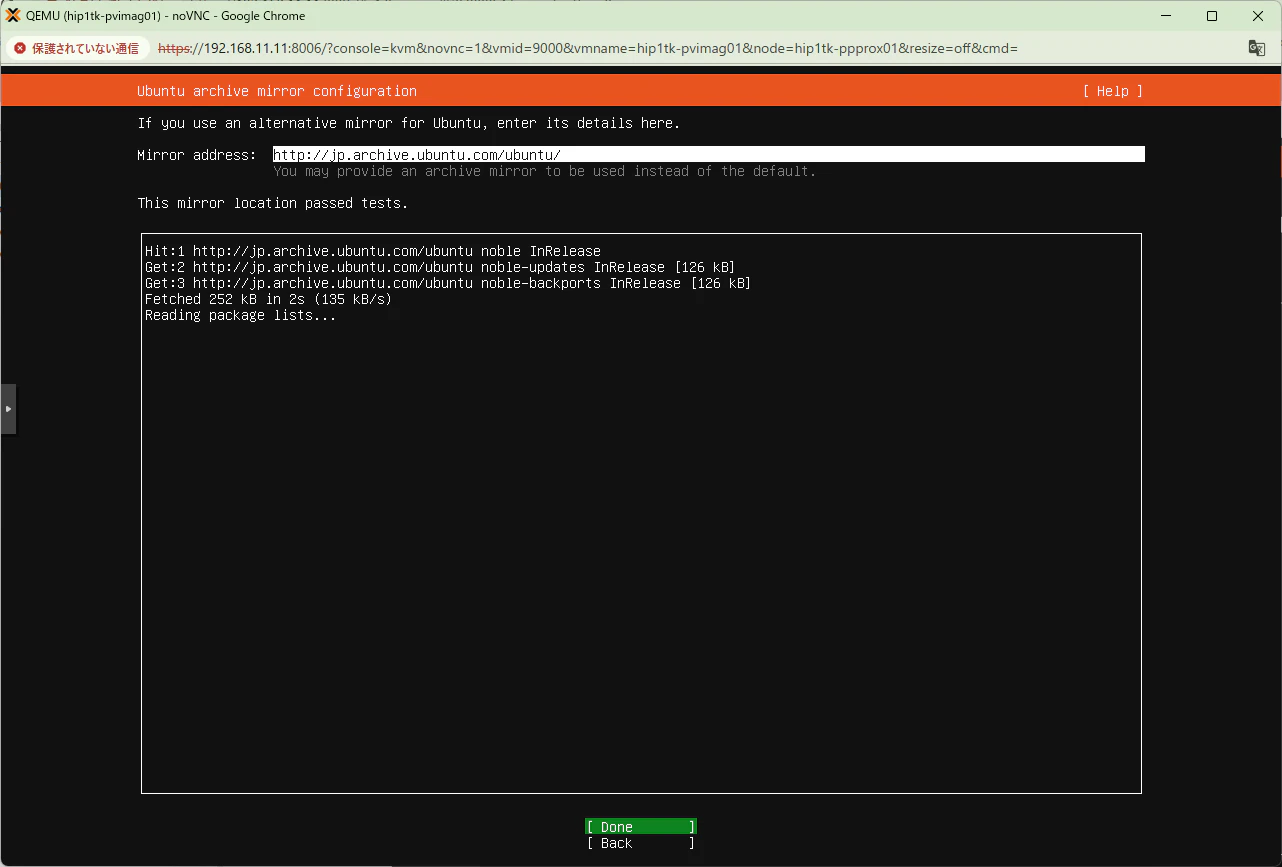The image size is (1282, 867).
Task: Expand the noVNC side control panel
Action: tap(8, 409)
